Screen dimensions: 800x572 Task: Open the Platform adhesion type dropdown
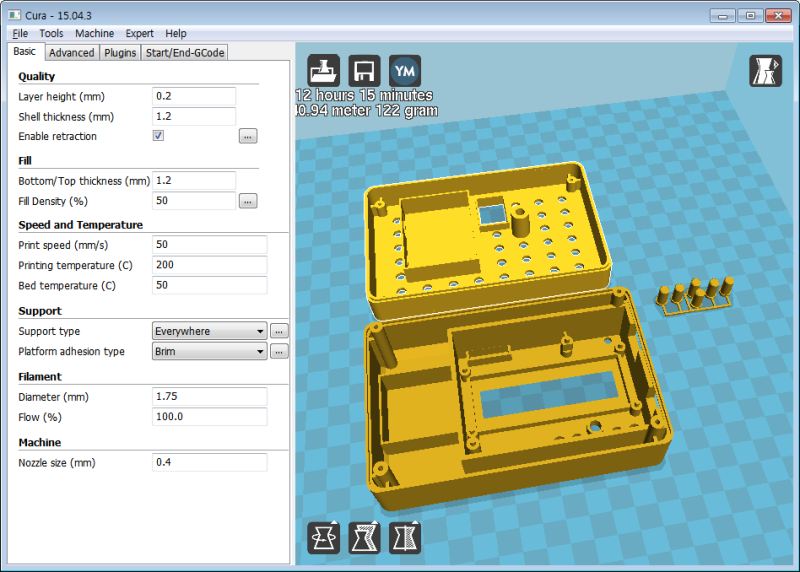tap(210, 351)
